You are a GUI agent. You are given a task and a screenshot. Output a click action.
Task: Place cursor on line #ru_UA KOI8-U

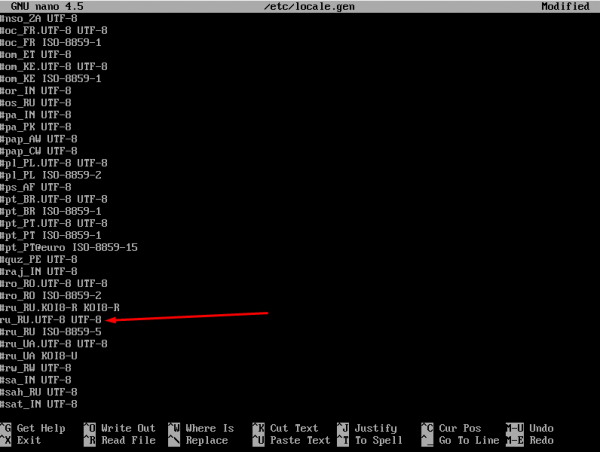[x=39, y=356]
